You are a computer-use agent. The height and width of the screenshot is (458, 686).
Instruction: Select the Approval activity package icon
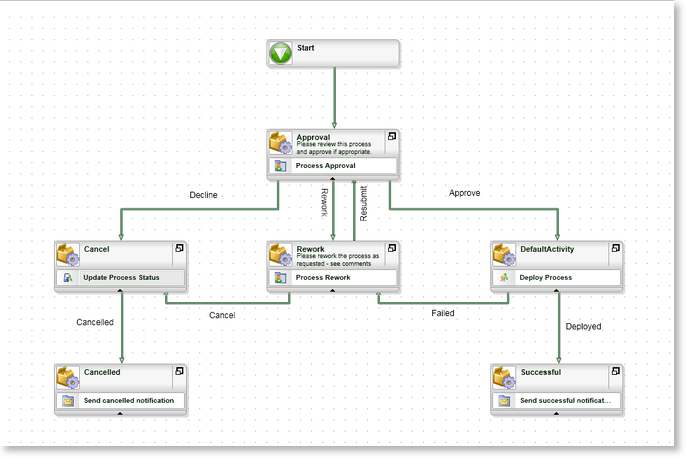click(x=280, y=143)
